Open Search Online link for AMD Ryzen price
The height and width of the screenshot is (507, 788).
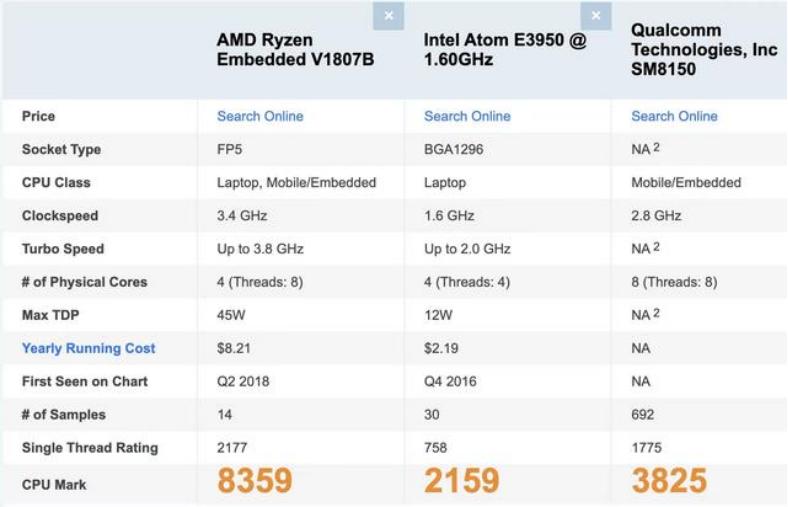tap(260, 116)
